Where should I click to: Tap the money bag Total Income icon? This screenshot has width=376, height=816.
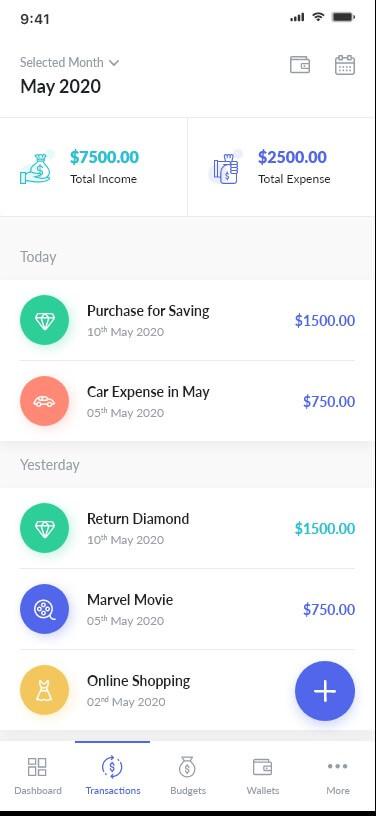coord(36,168)
